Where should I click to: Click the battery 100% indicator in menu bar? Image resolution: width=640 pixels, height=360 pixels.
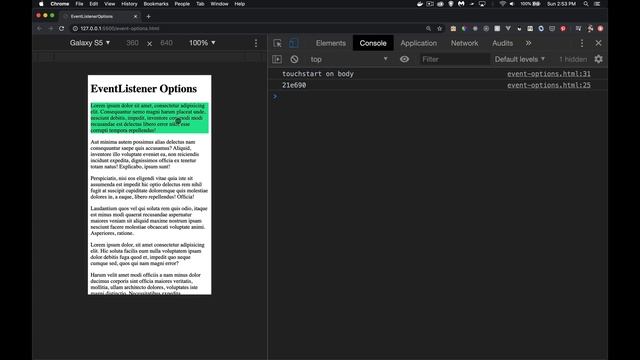tap(530, 4)
